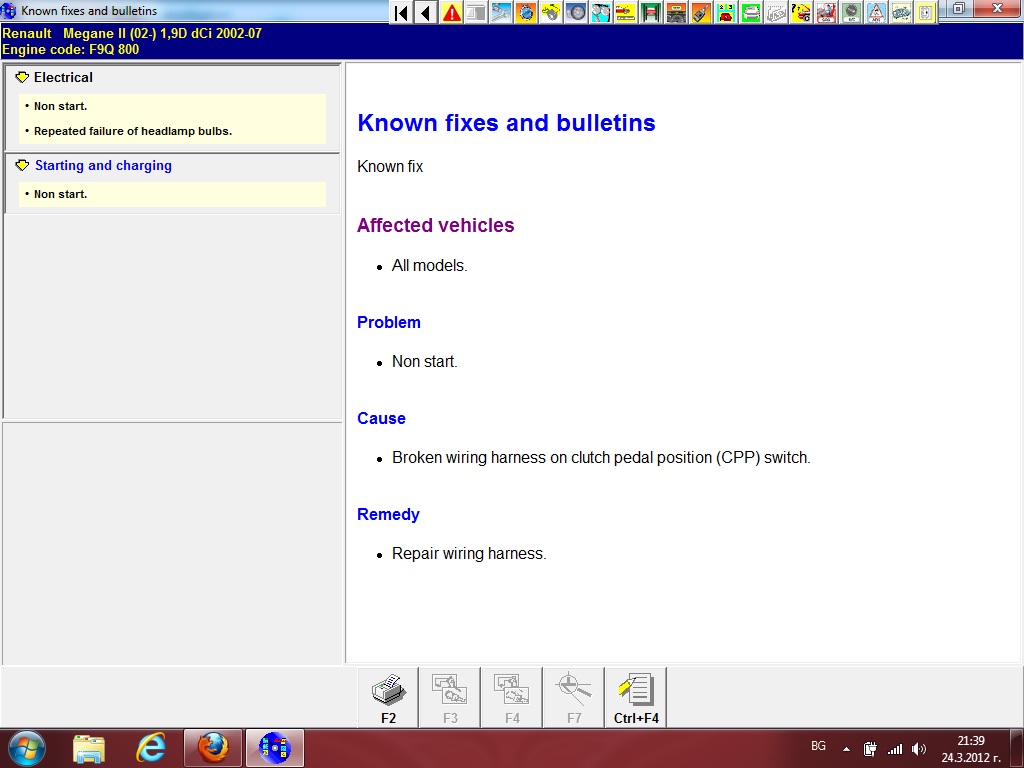
Task: Open the brake disc toolbar icon
Action: tap(576, 13)
